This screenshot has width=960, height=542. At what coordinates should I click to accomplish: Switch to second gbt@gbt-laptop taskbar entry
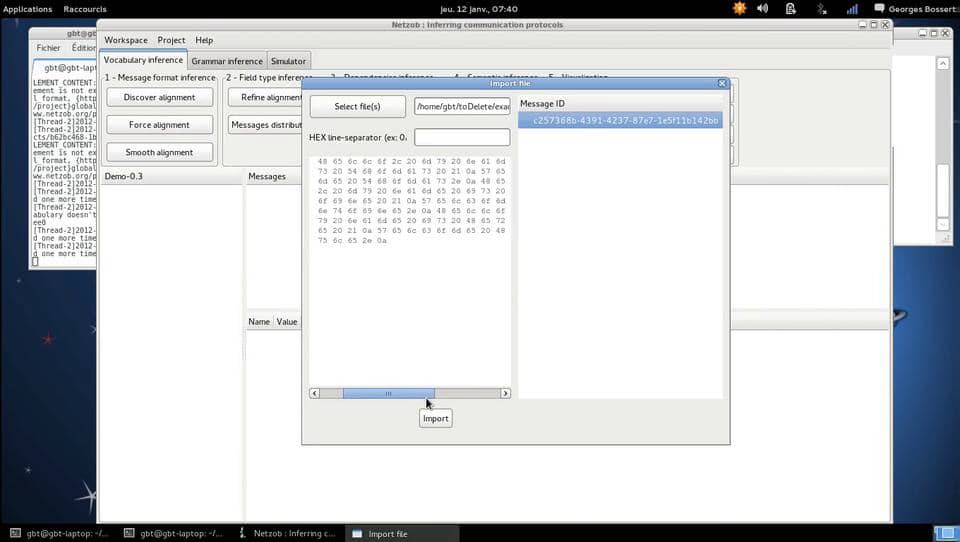coord(174,533)
